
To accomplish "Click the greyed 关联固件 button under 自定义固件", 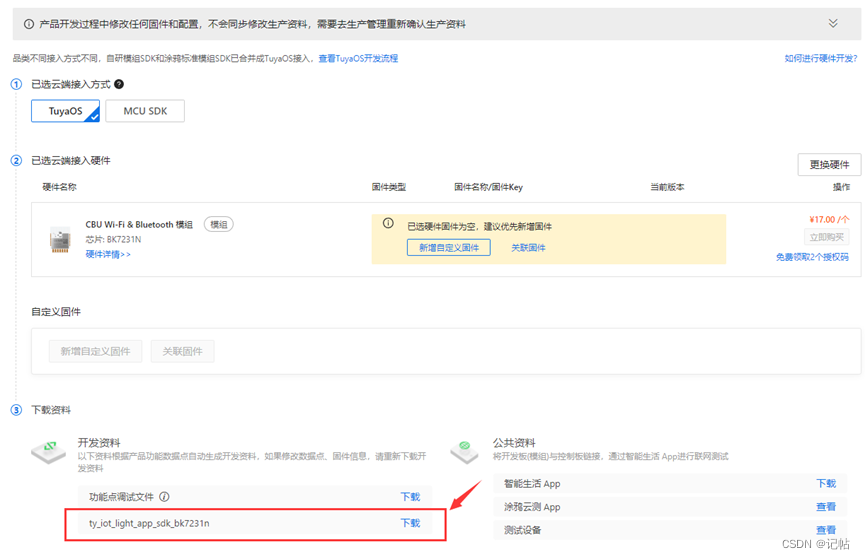I will pyautogui.click(x=183, y=352).
